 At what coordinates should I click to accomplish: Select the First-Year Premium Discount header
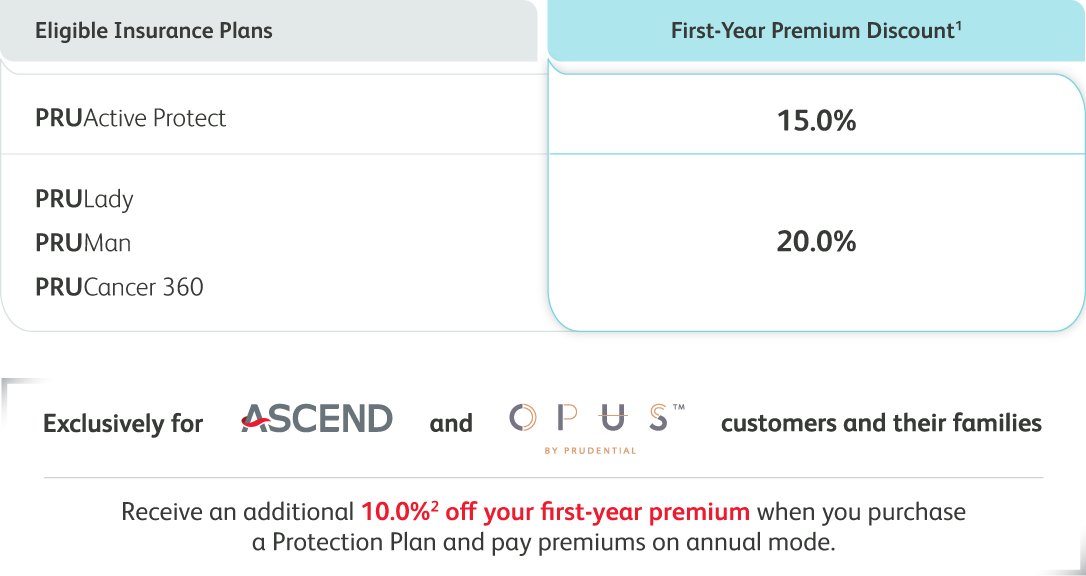(x=817, y=30)
